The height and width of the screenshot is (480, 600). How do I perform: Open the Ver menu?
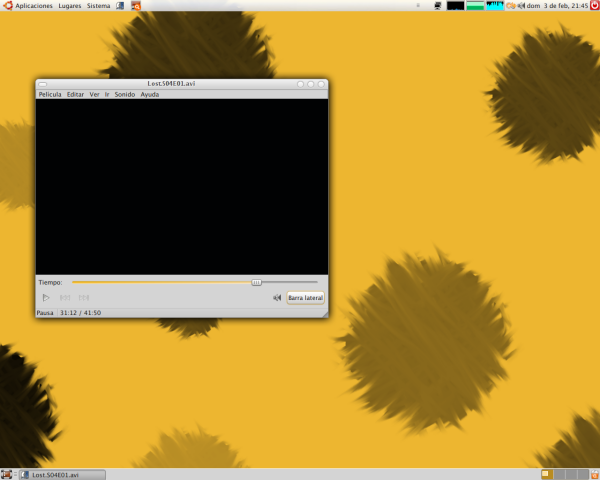tap(95, 95)
